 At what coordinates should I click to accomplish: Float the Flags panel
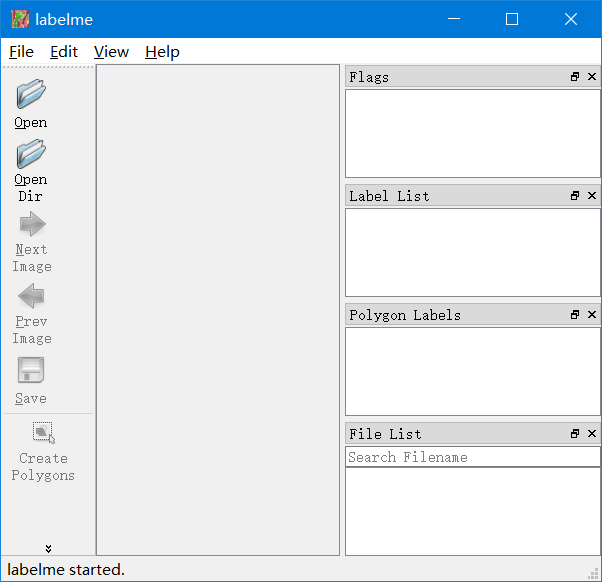point(575,77)
